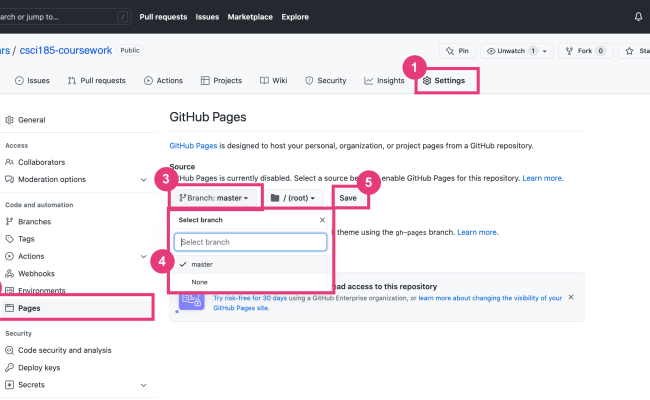Select Deploy keys in the sidebar

point(39,368)
